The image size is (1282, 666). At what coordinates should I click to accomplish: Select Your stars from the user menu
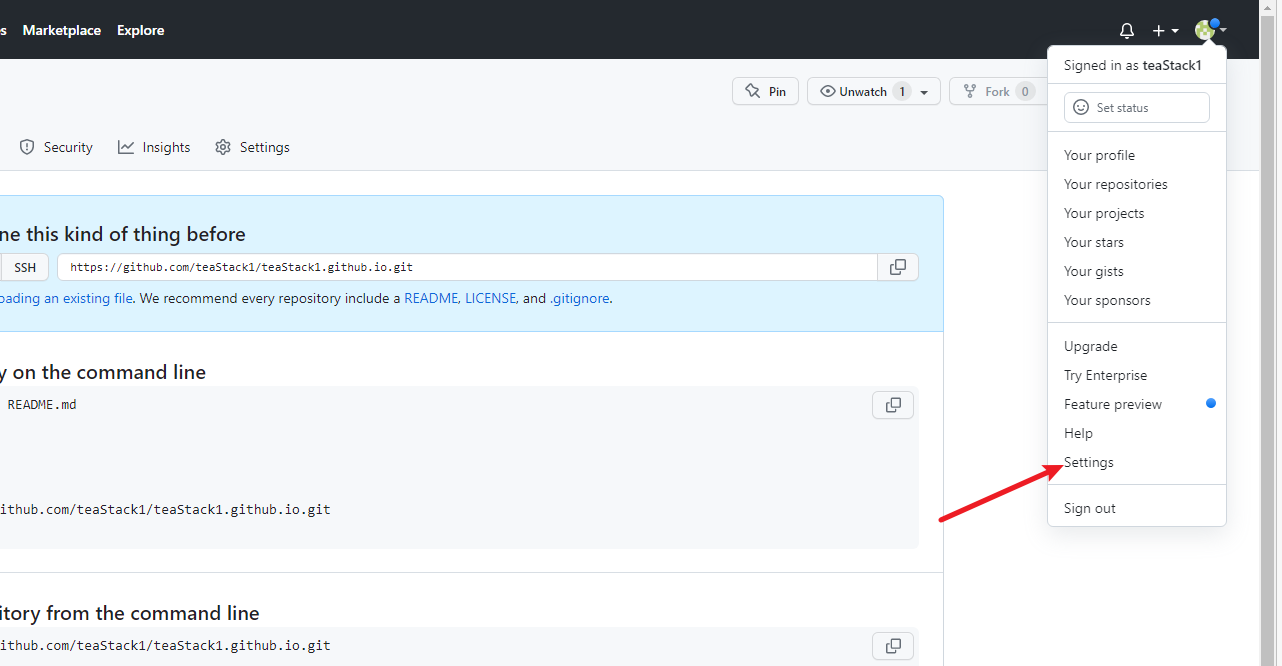point(1136,242)
